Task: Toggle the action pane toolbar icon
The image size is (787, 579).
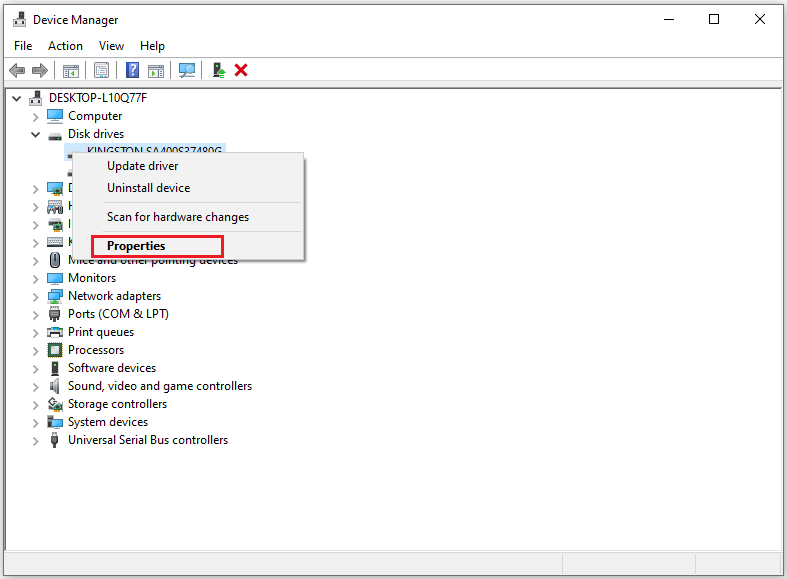Action: [x=156, y=71]
